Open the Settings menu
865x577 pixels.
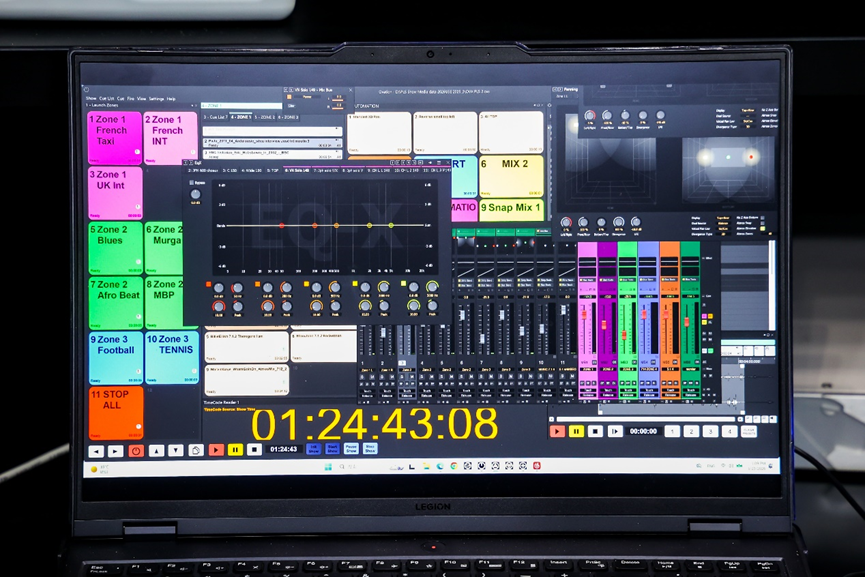point(157,99)
